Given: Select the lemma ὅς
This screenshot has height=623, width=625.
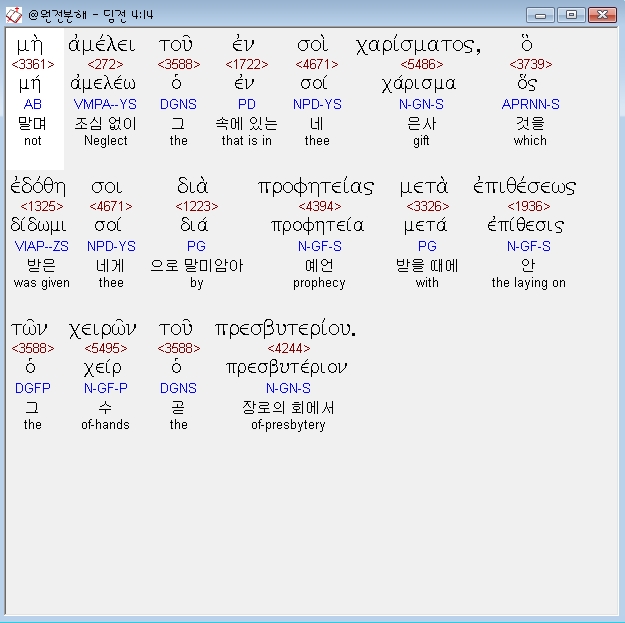Looking at the screenshot, I should (x=527, y=83).
